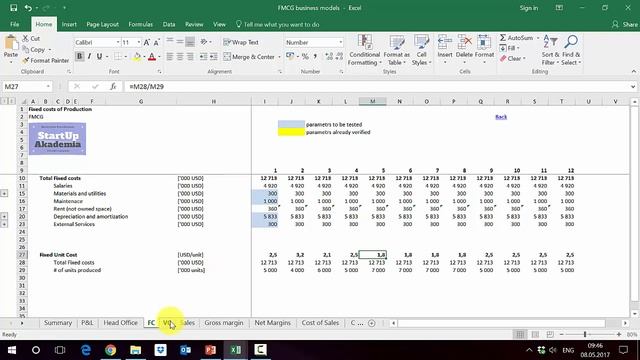
Task: Open the fill color dropdown arrow
Action: [x=144, y=57]
